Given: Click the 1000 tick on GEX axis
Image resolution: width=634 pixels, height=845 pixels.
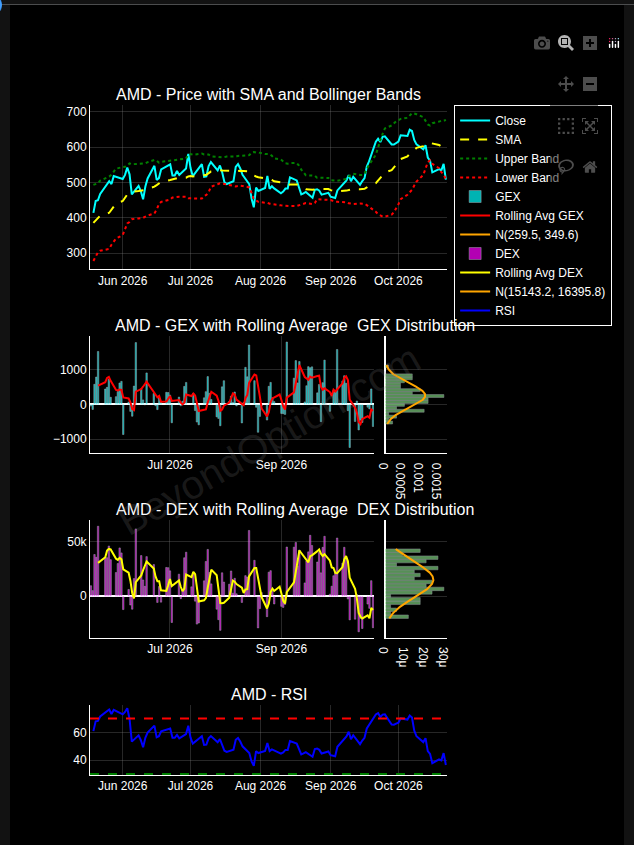Looking at the screenshot, I should click(73, 370).
